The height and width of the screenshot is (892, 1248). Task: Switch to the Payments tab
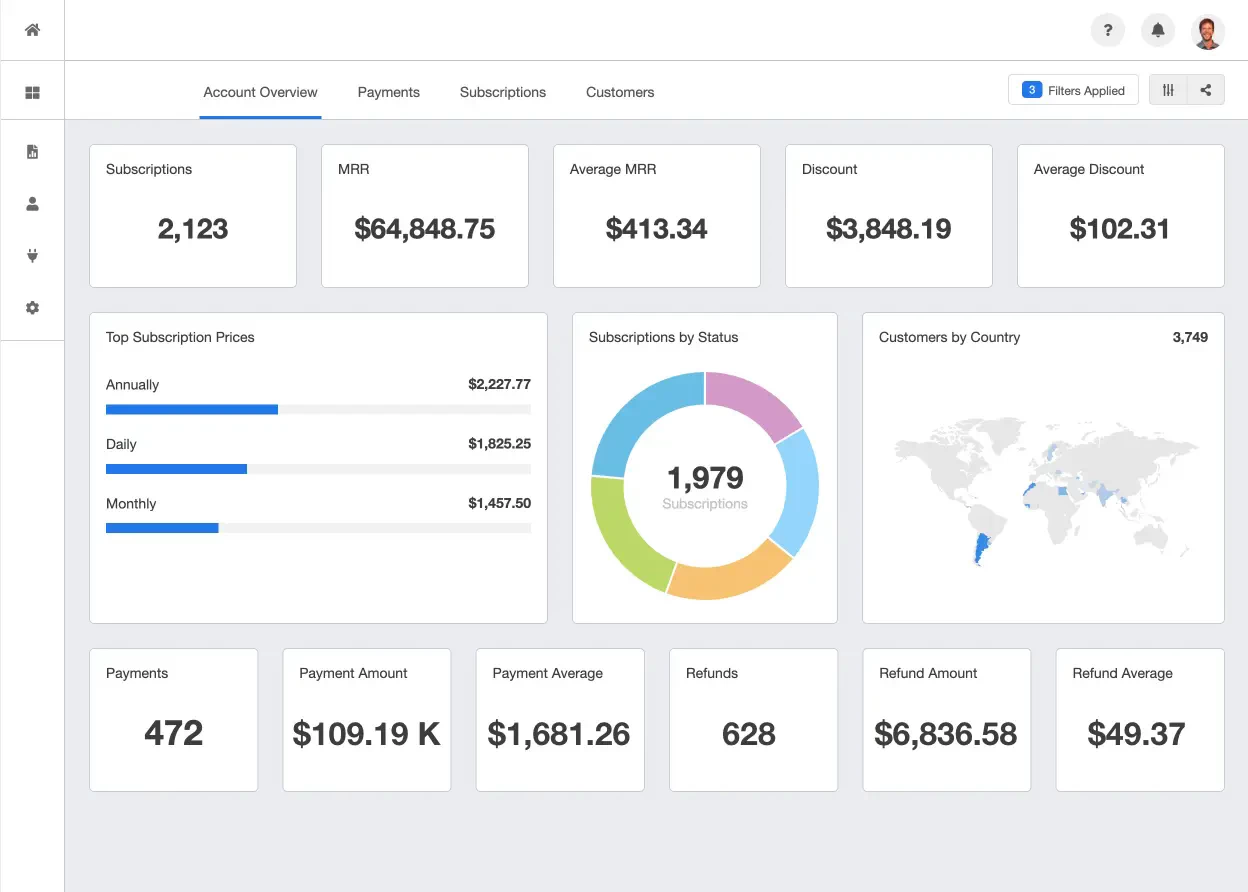click(x=388, y=92)
